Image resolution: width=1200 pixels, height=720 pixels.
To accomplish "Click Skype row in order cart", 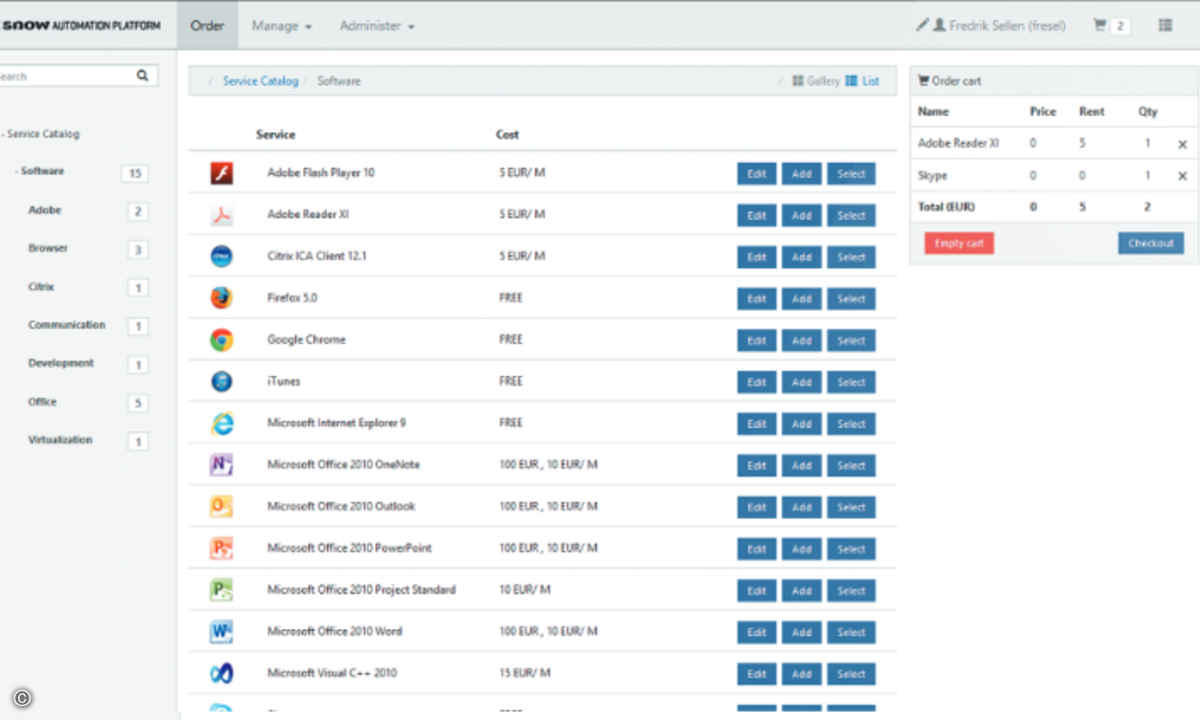I will pos(1054,176).
